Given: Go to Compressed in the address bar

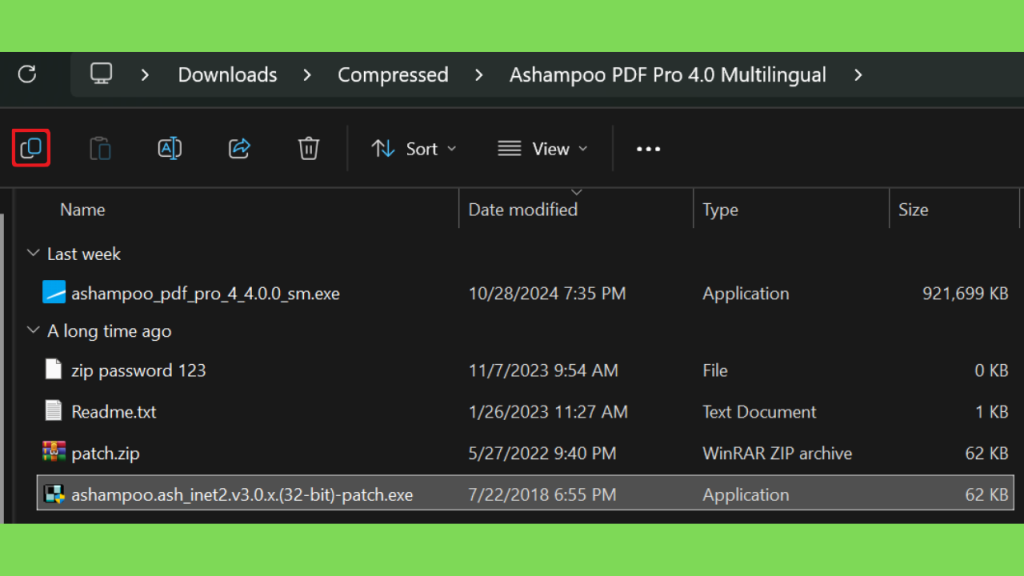Looking at the screenshot, I should 392,75.
